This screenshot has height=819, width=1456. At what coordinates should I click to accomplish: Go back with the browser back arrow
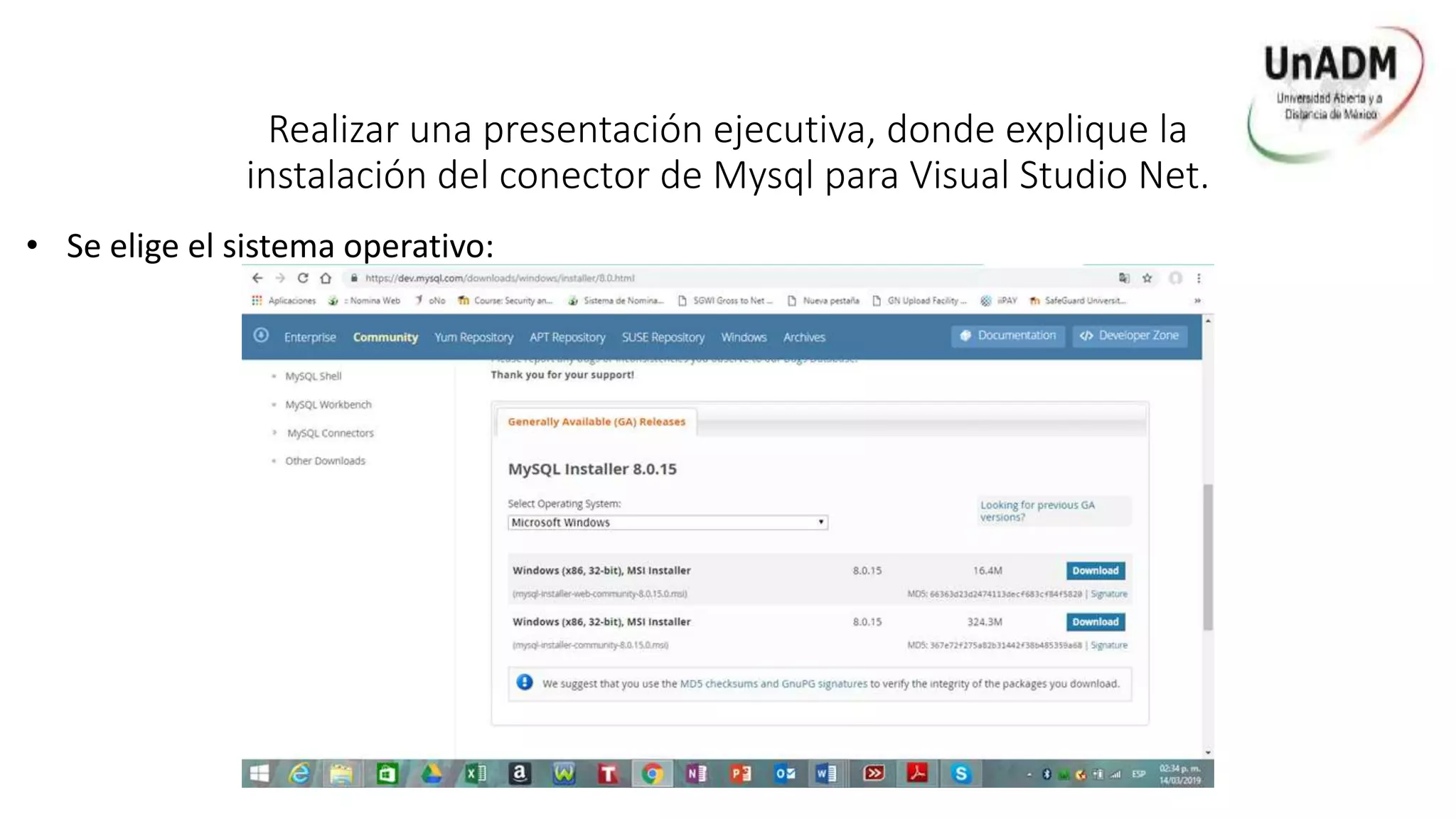pyautogui.click(x=257, y=278)
